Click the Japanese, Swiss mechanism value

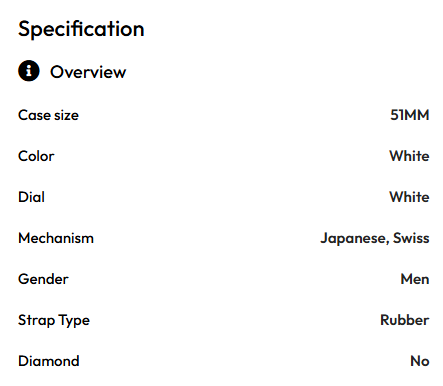click(375, 239)
